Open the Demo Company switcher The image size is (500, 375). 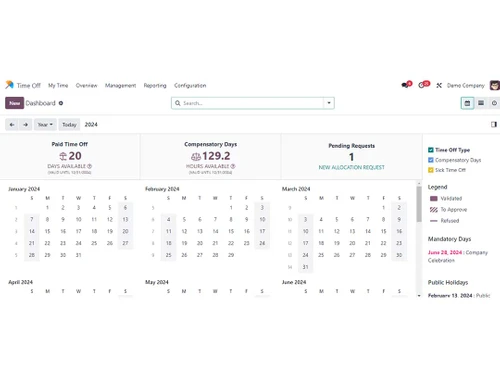[x=466, y=86]
